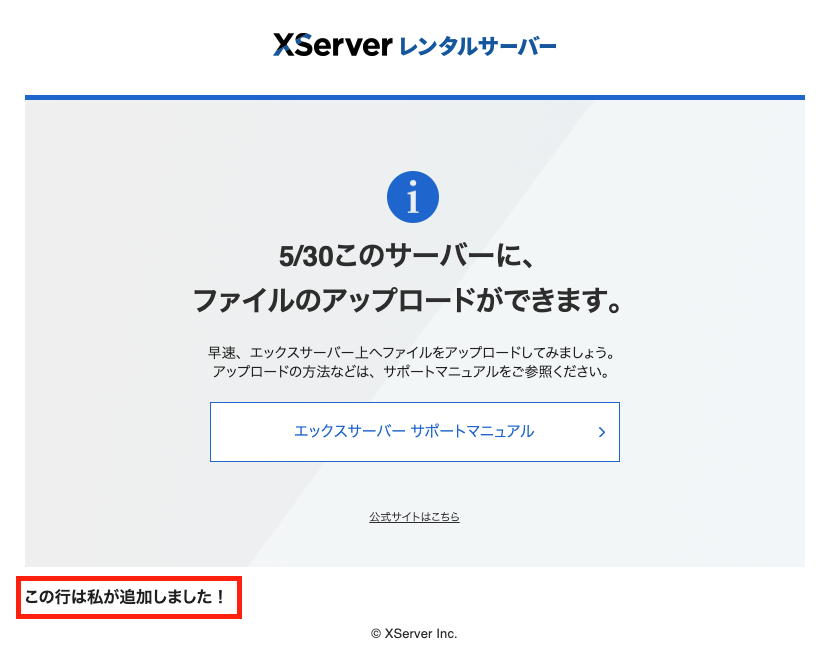
Task: Click the chevron arrow in the support manual button
Action: coord(602,432)
